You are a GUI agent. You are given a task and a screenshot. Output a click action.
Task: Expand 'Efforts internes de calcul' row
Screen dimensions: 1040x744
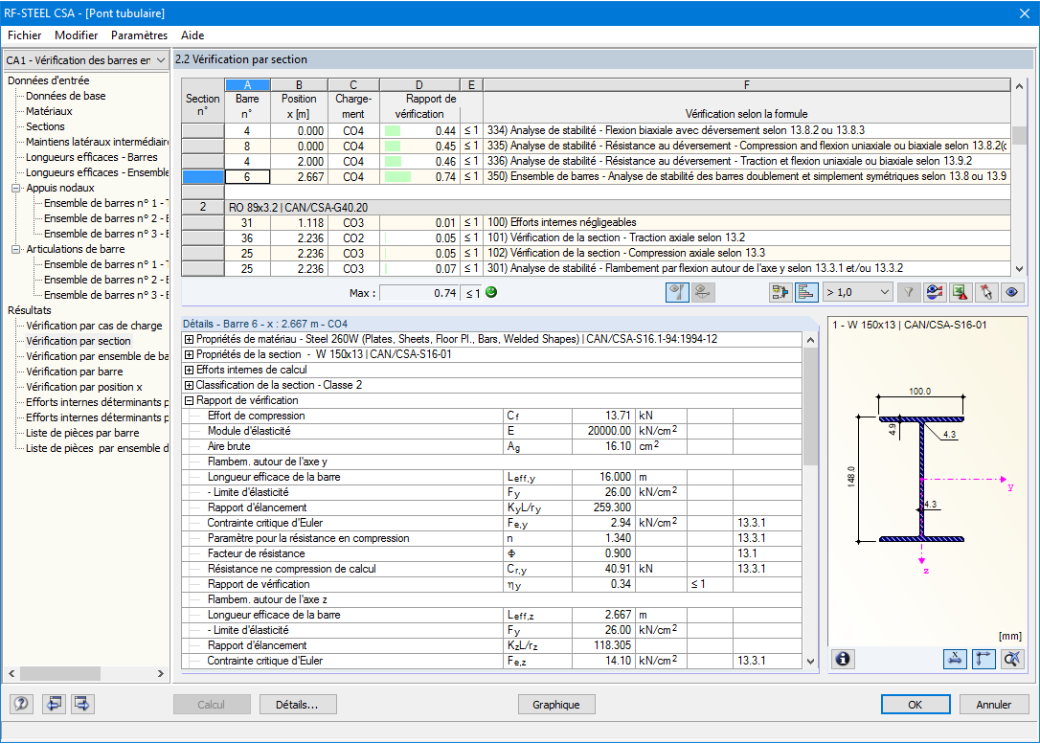(x=189, y=370)
